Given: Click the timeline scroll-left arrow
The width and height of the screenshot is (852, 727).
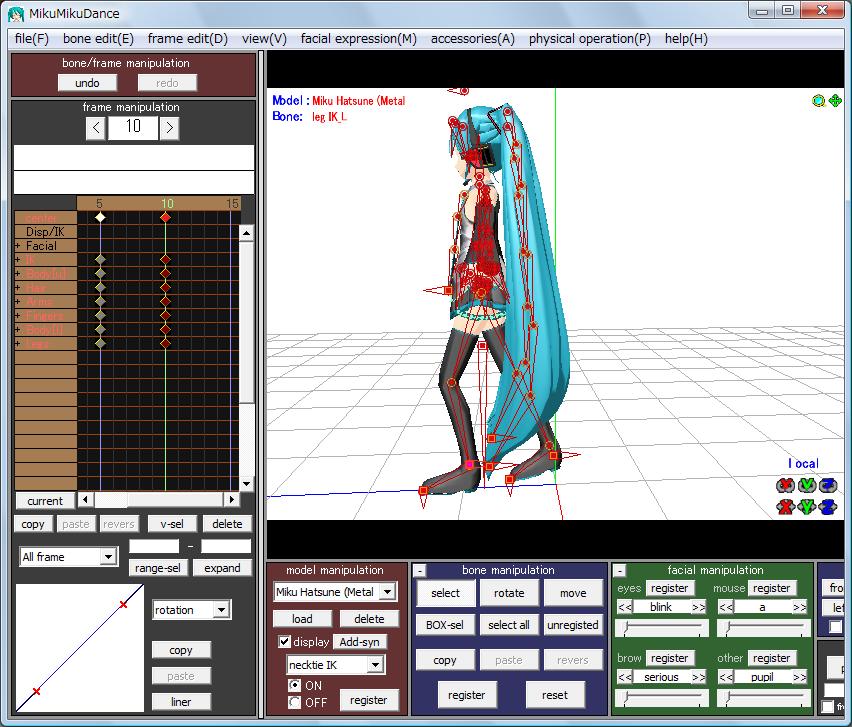Looking at the screenshot, I should tap(85, 499).
